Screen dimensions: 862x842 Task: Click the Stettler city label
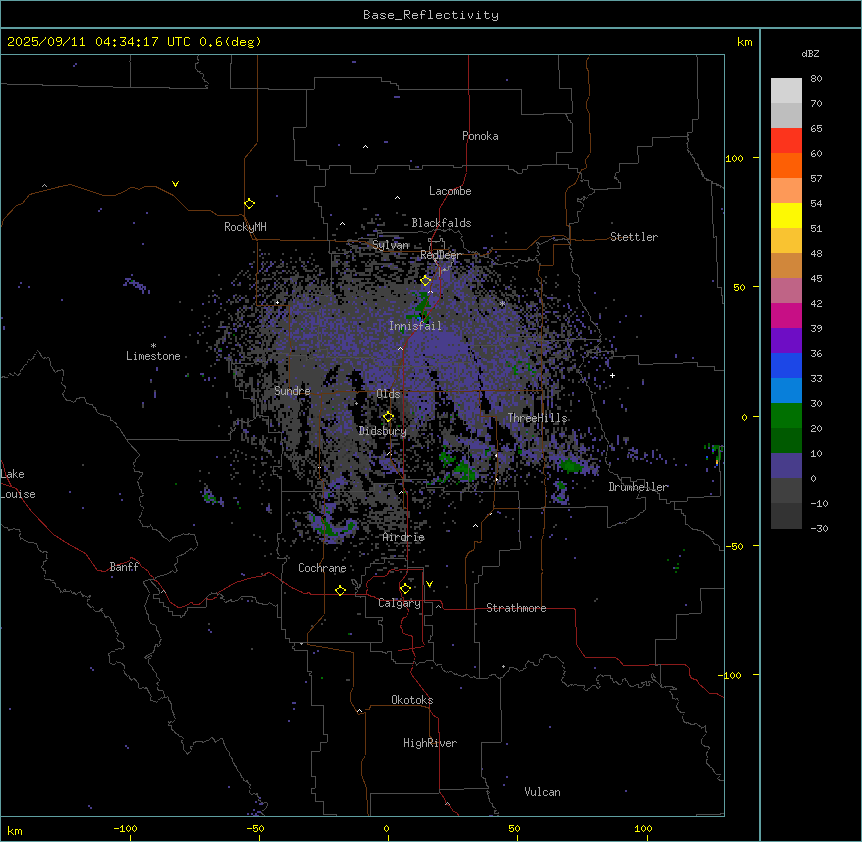click(x=634, y=237)
